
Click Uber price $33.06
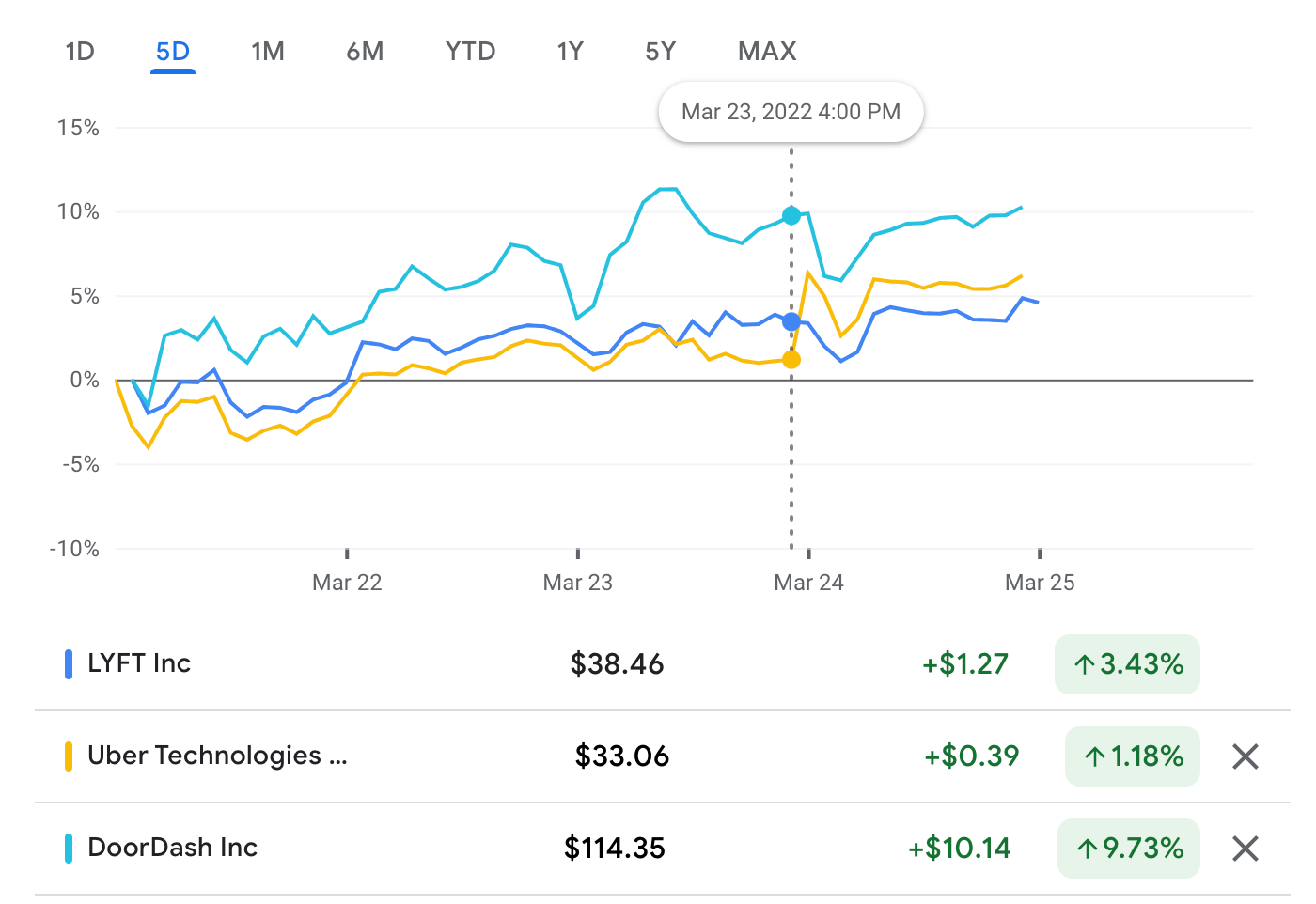click(621, 756)
